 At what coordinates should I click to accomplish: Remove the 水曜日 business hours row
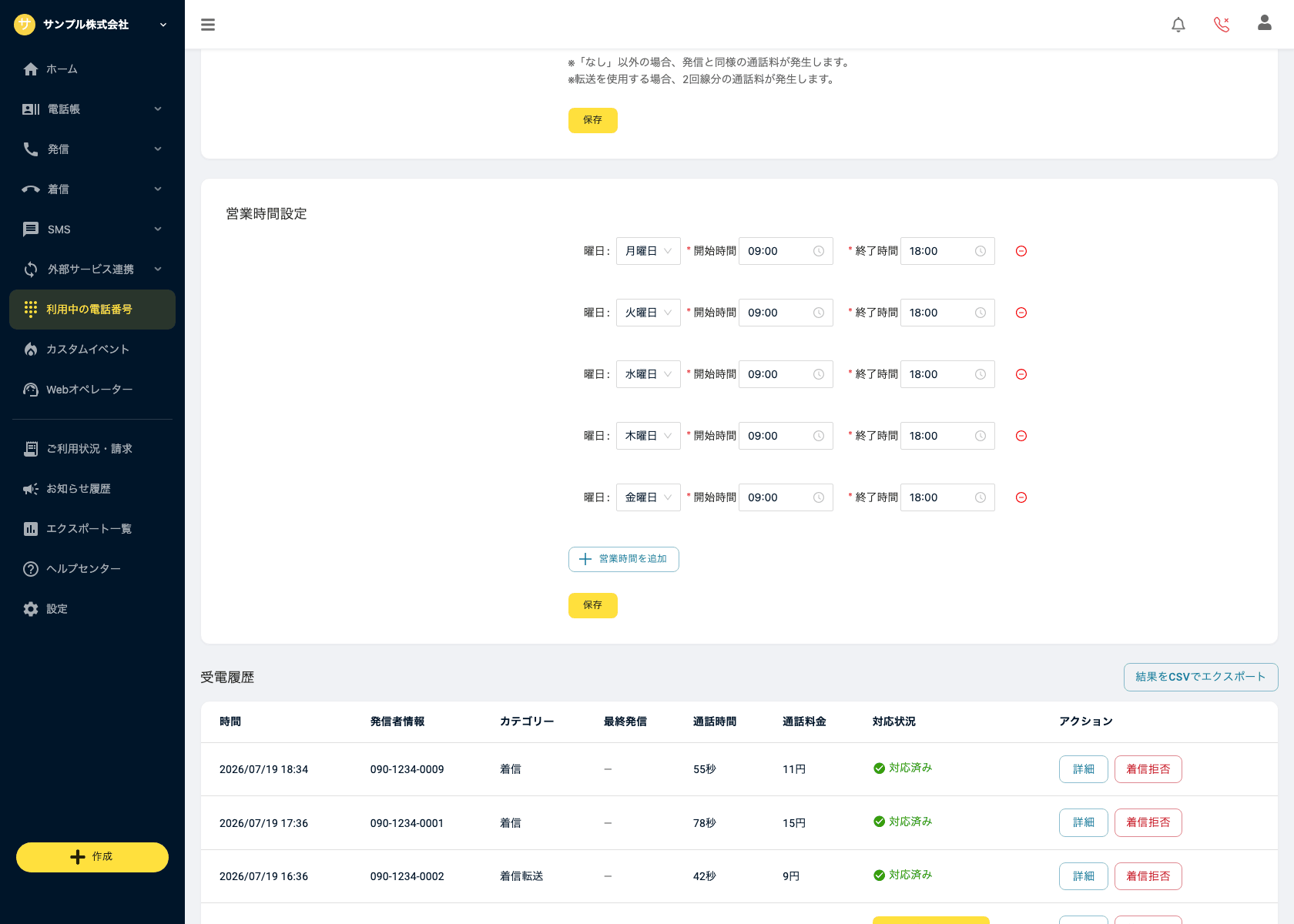click(x=1021, y=374)
